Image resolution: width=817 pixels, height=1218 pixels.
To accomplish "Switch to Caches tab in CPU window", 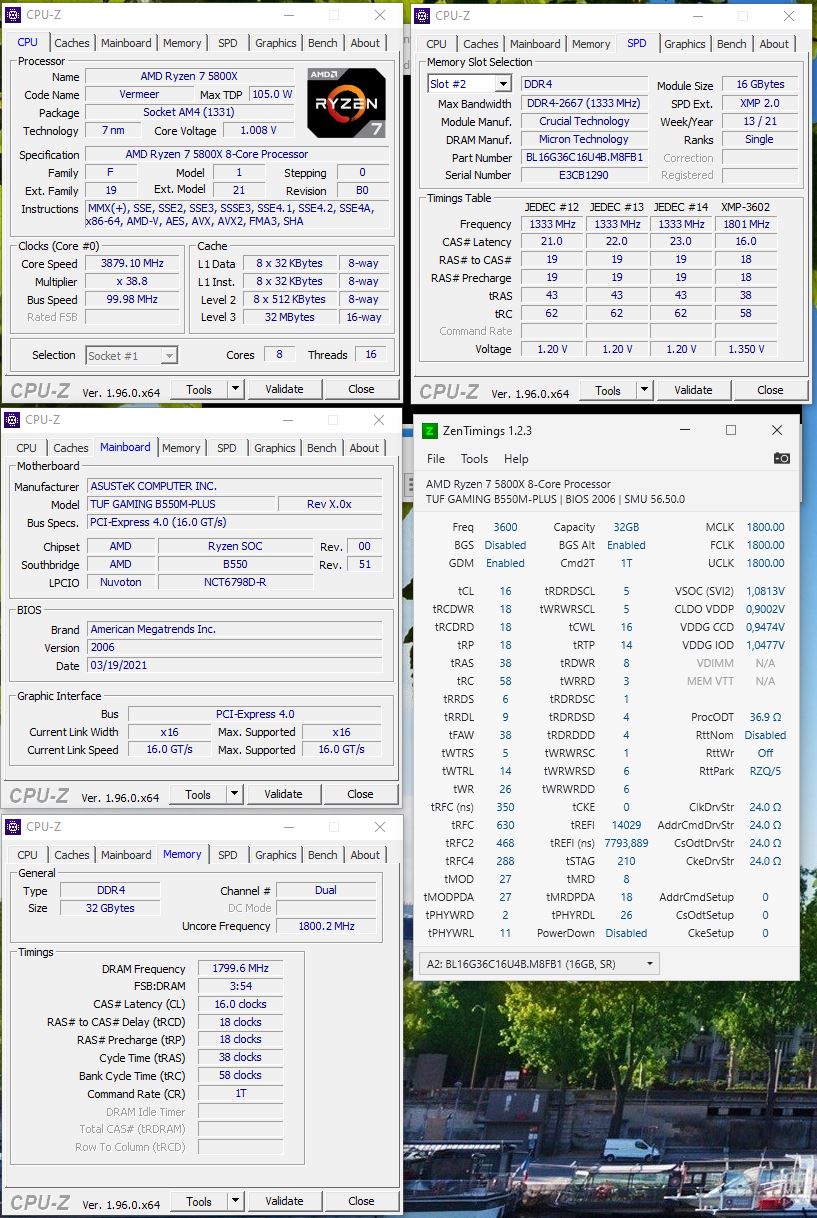I will [x=72, y=43].
